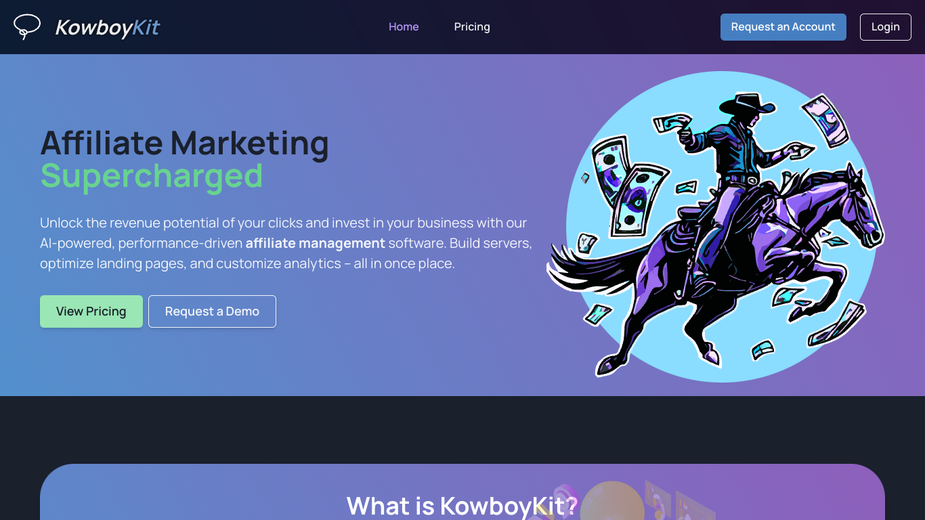Click the green Supercharged heading text

coord(152,176)
